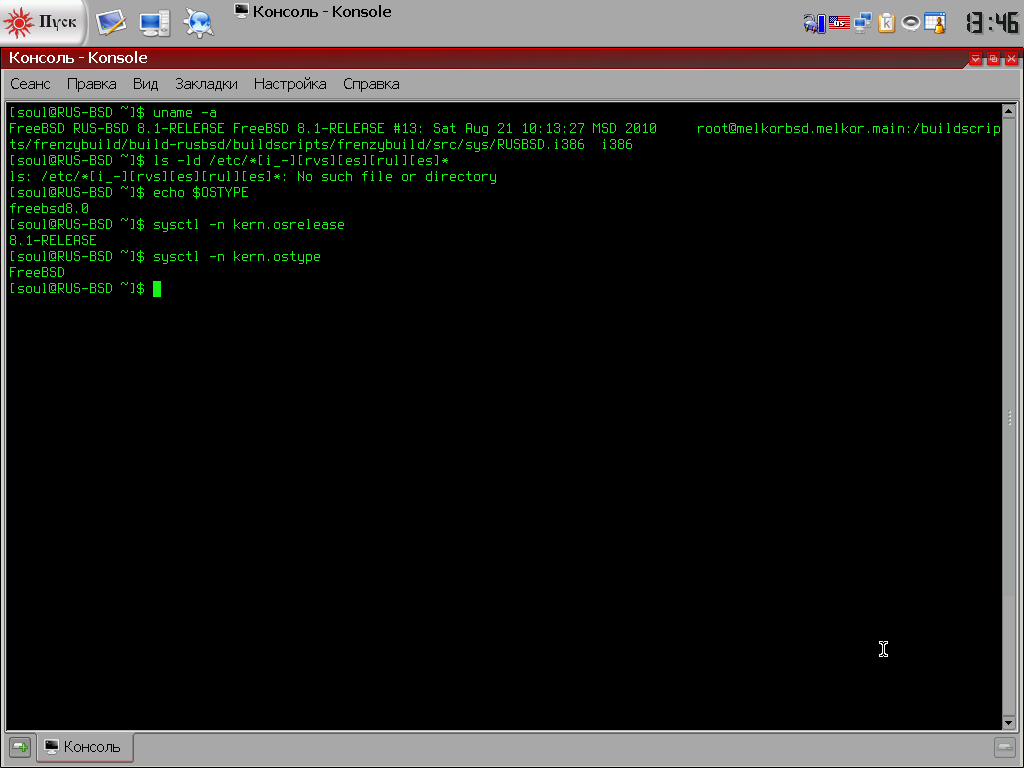Open the Настройка menu
This screenshot has height=768, width=1024.
(x=290, y=84)
